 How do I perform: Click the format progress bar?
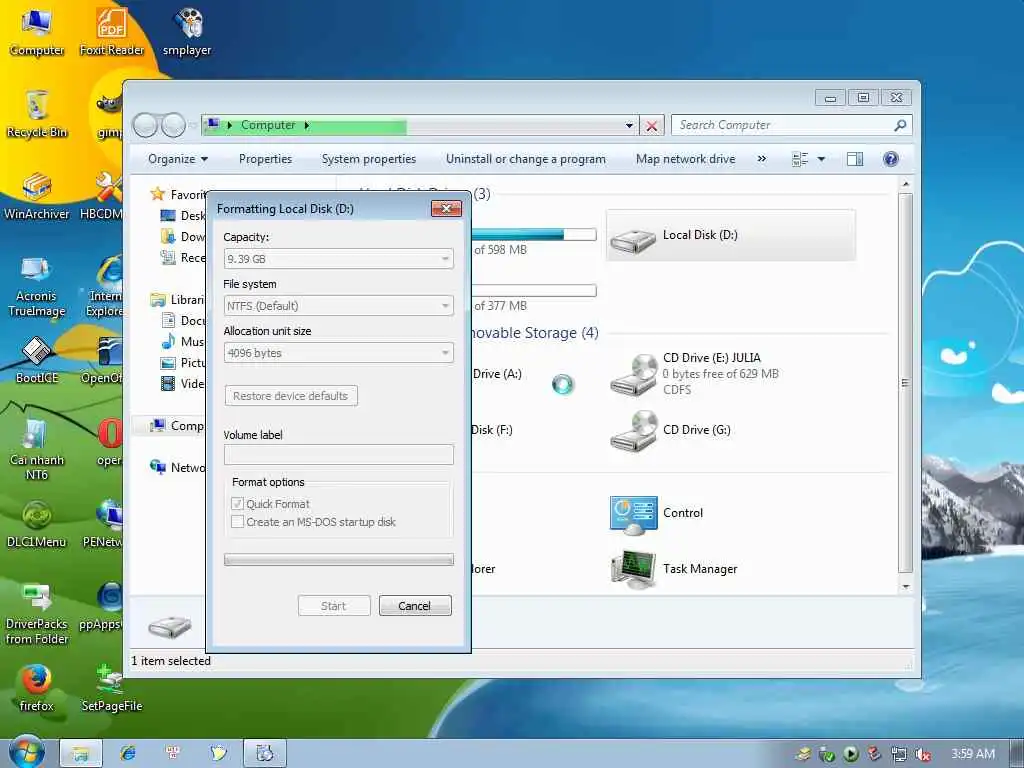tap(338, 560)
